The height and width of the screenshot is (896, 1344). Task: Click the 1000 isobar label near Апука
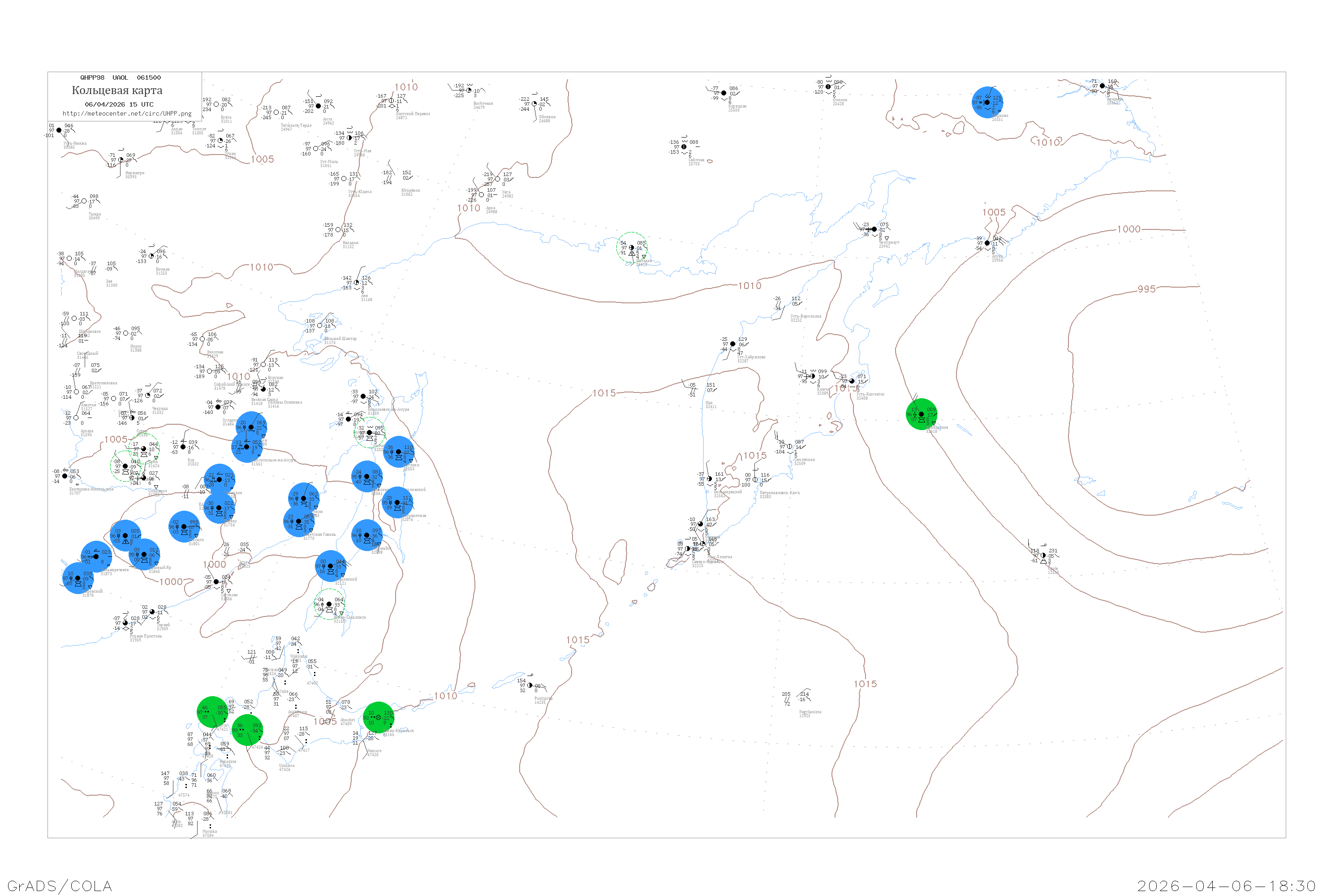coord(1129,229)
